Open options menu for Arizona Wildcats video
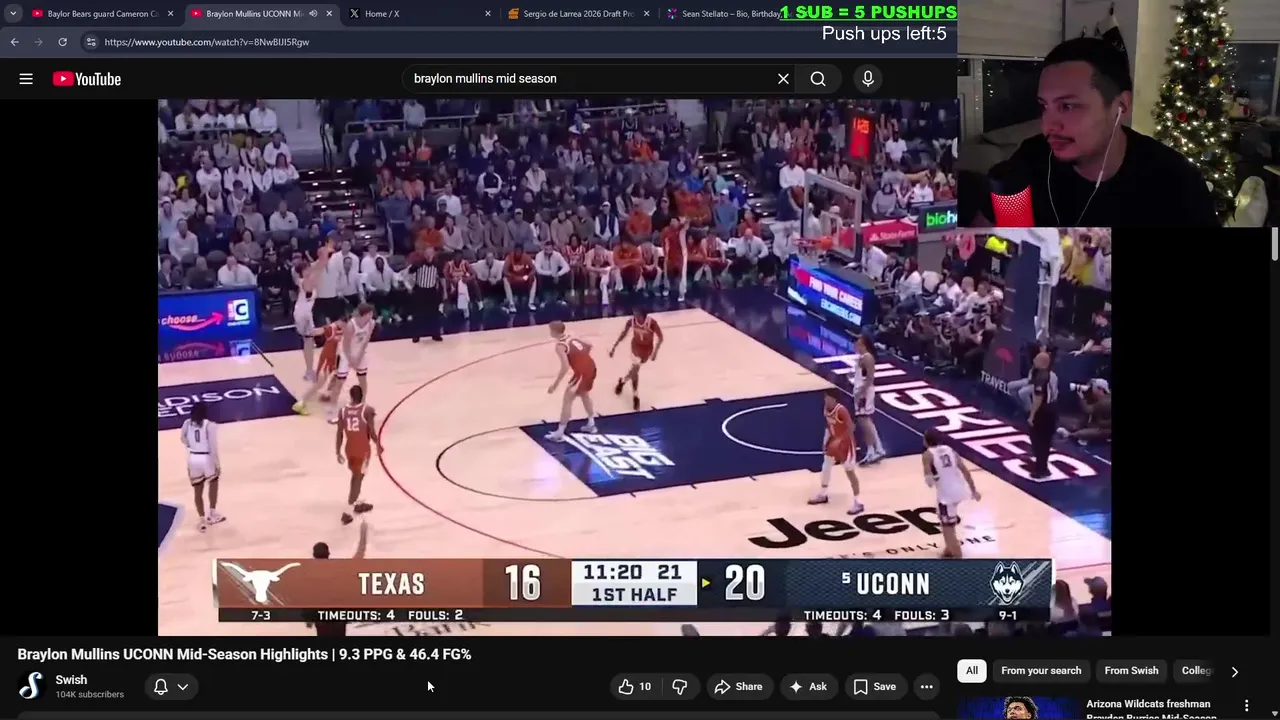 point(1246,706)
